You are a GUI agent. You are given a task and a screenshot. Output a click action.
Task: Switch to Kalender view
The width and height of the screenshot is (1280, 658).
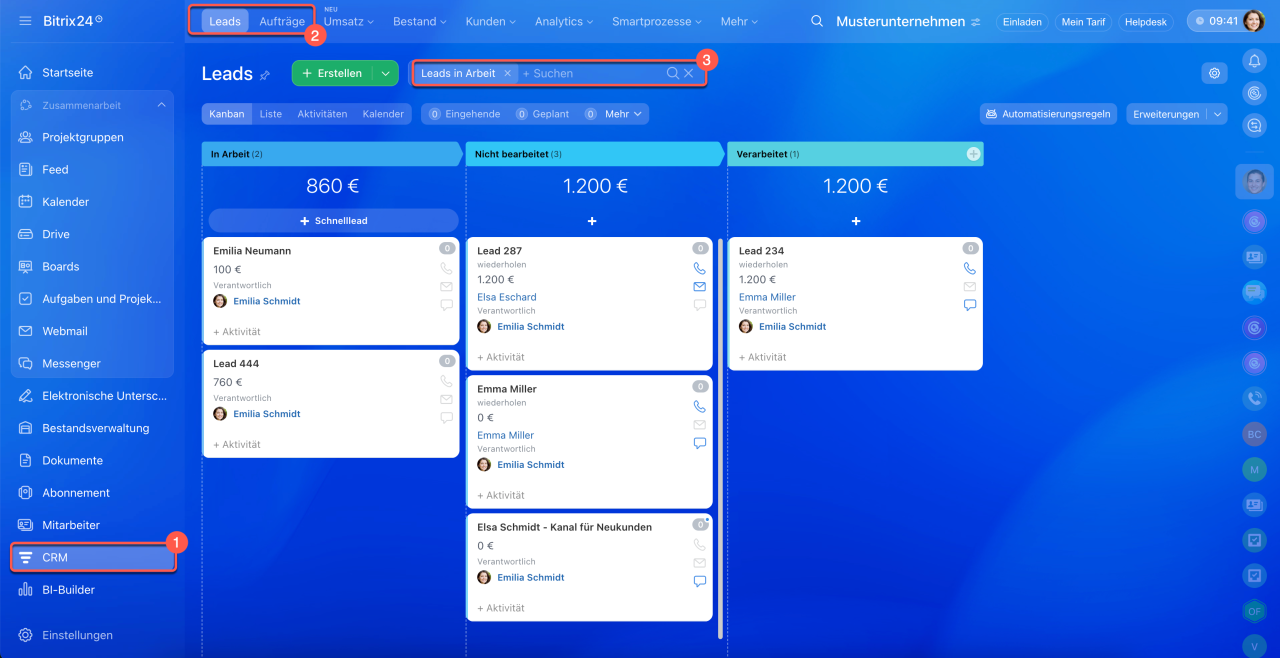click(383, 114)
